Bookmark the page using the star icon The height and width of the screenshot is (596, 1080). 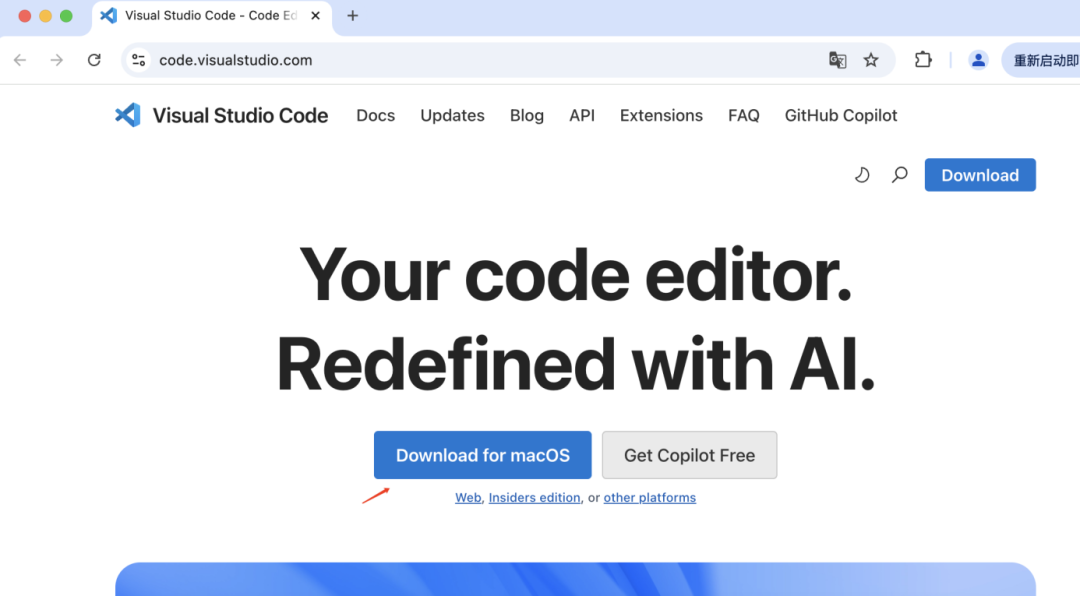tap(871, 60)
